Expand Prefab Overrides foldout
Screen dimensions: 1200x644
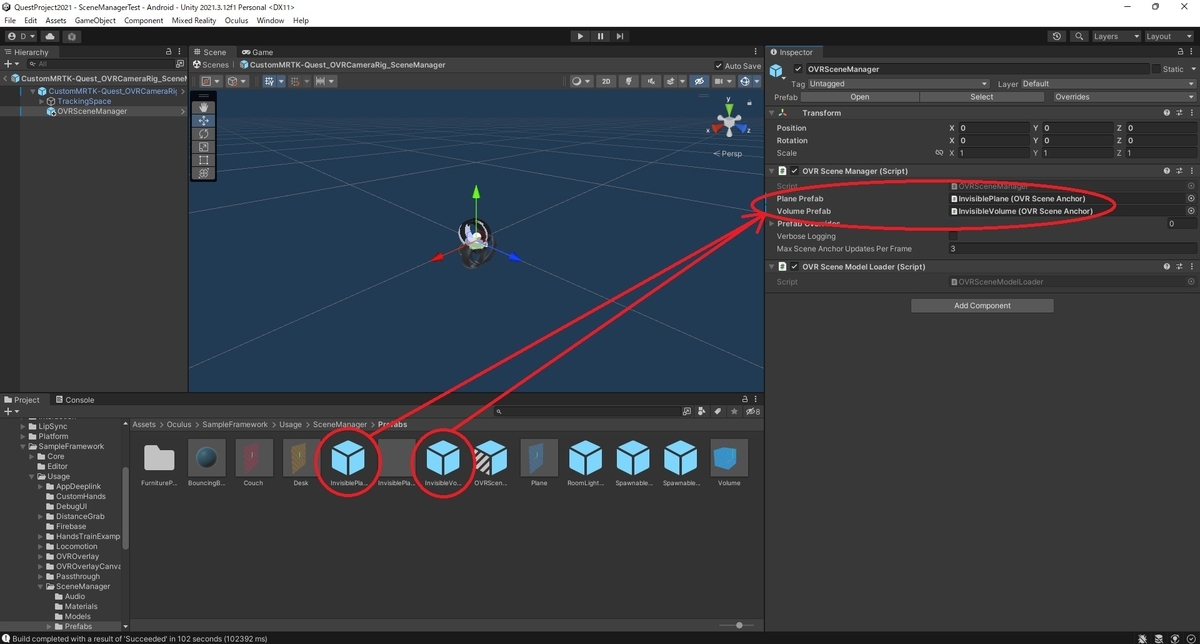click(772, 224)
